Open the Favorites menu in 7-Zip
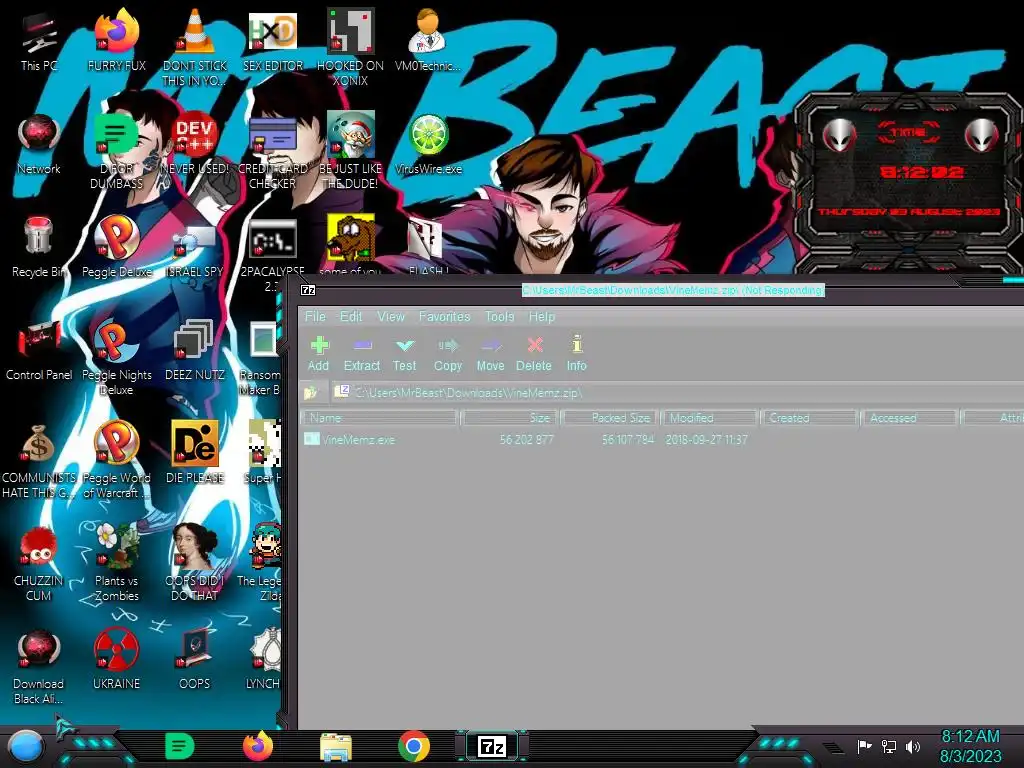Viewport: 1024px width, 768px height. coord(445,317)
